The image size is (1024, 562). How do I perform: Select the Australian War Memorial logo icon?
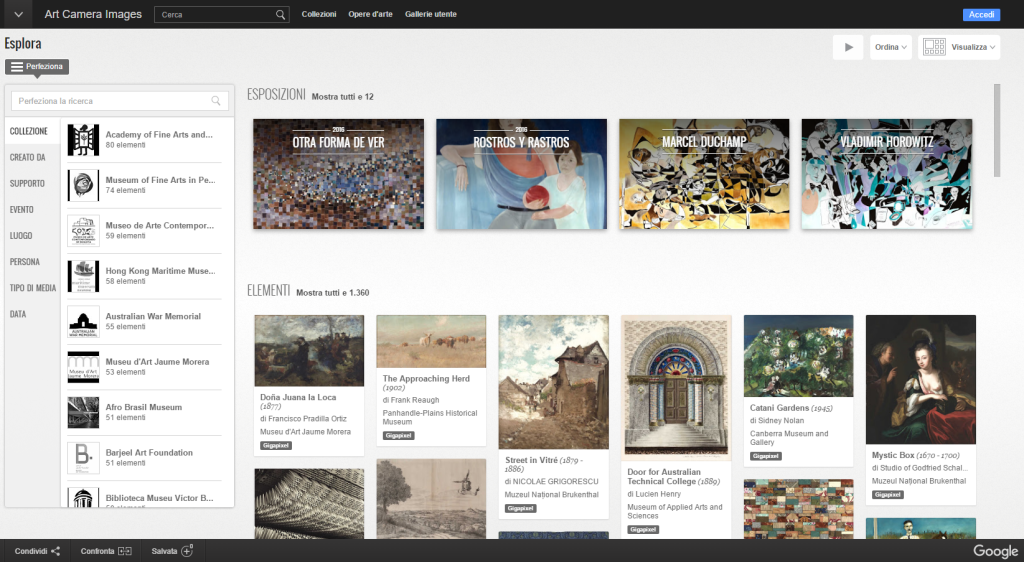point(83,322)
